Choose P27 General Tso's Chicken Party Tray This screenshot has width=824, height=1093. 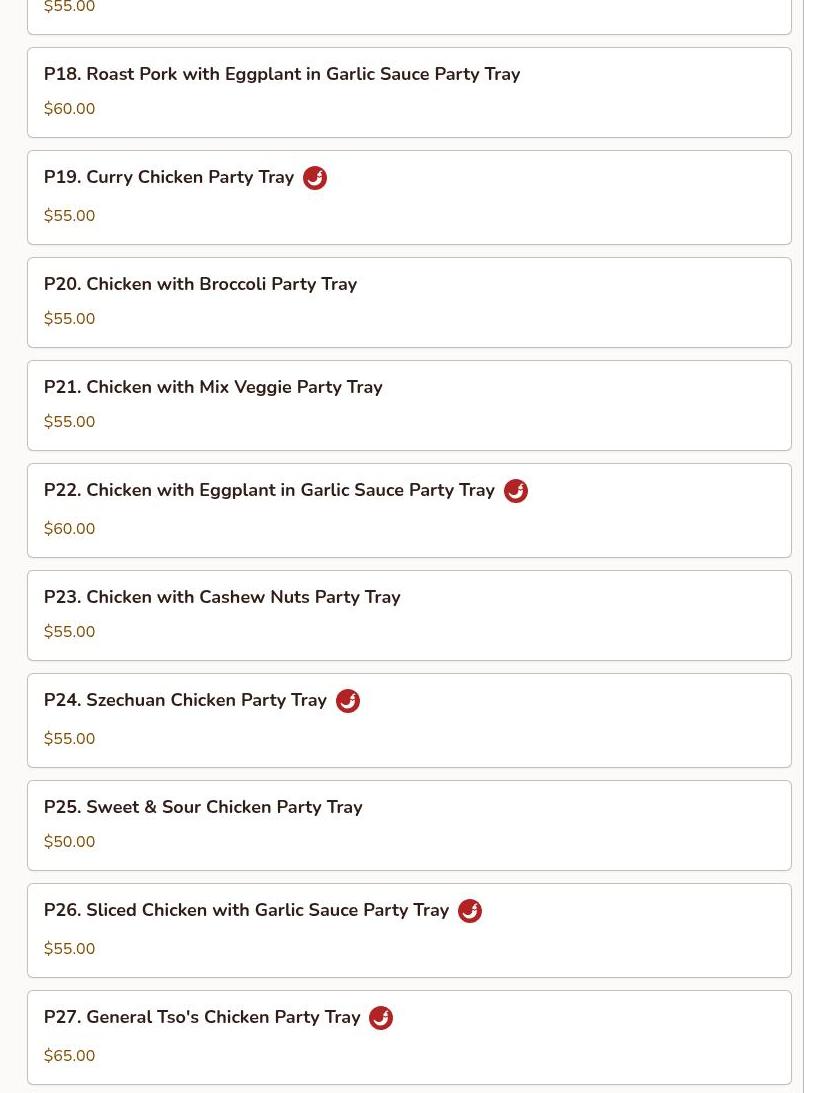click(409, 1037)
